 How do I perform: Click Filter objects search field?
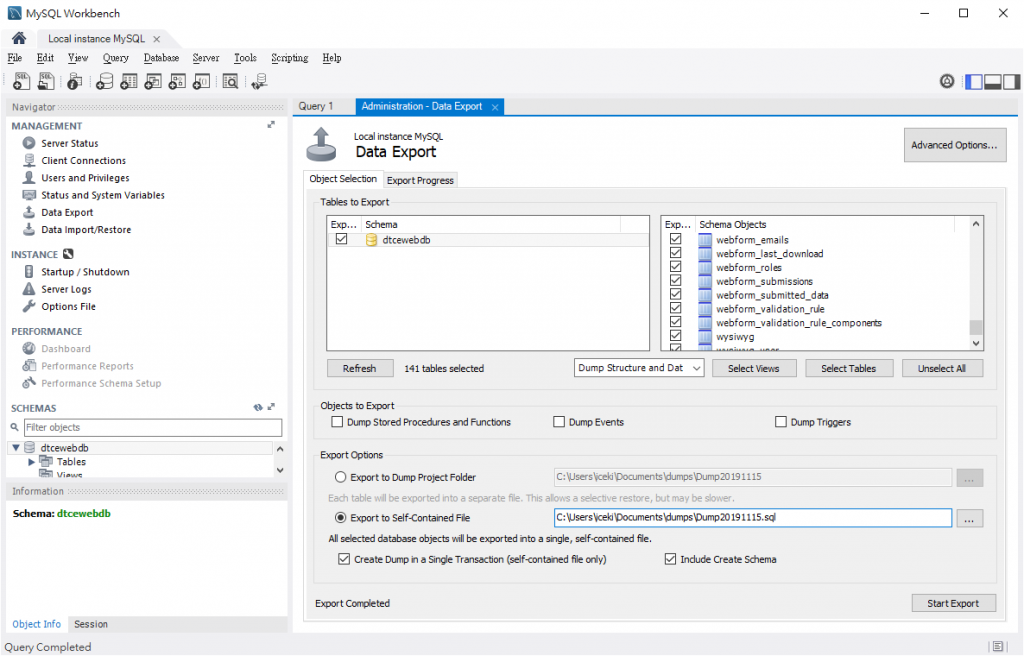coord(153,427)
